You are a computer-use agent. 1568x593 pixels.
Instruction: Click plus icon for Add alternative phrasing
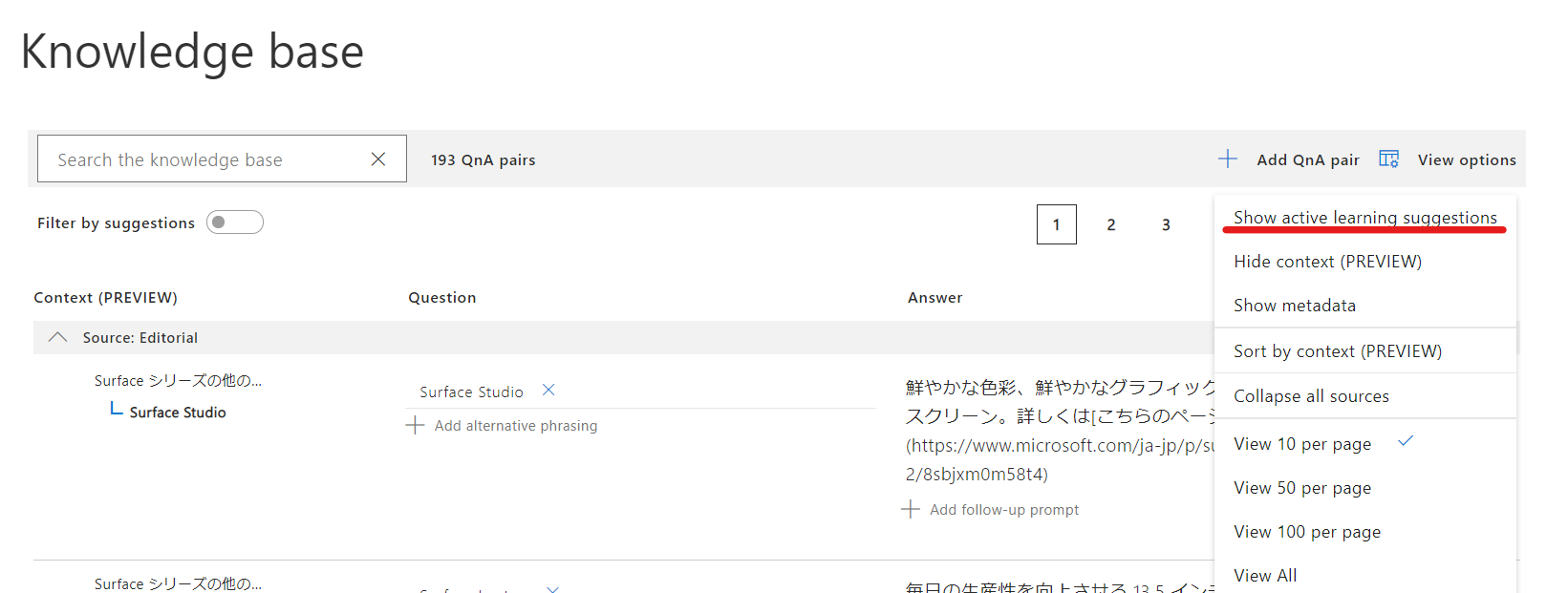pos(415,425)
